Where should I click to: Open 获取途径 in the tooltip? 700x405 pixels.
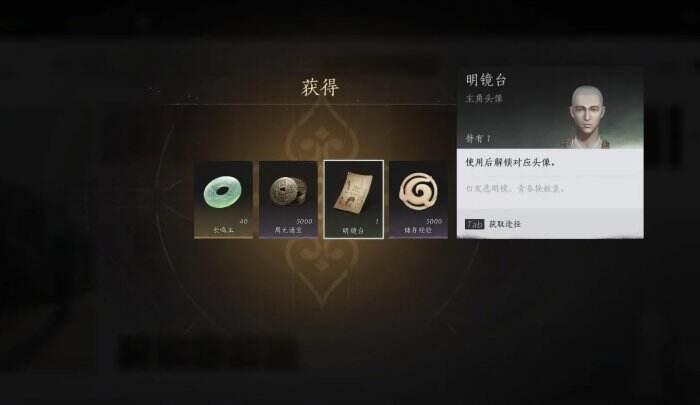coord(505,224)
